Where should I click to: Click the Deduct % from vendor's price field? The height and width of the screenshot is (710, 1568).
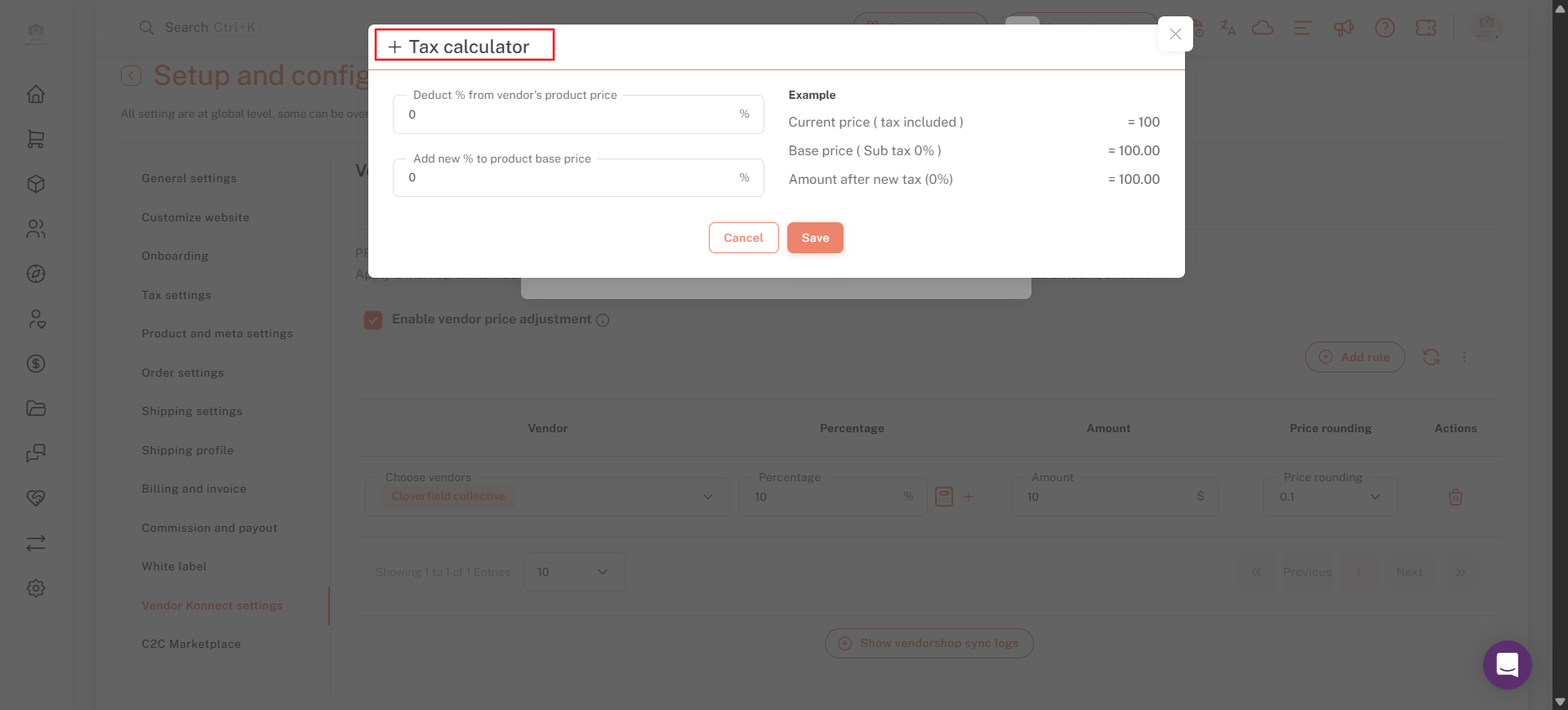[x=578, y=114]
